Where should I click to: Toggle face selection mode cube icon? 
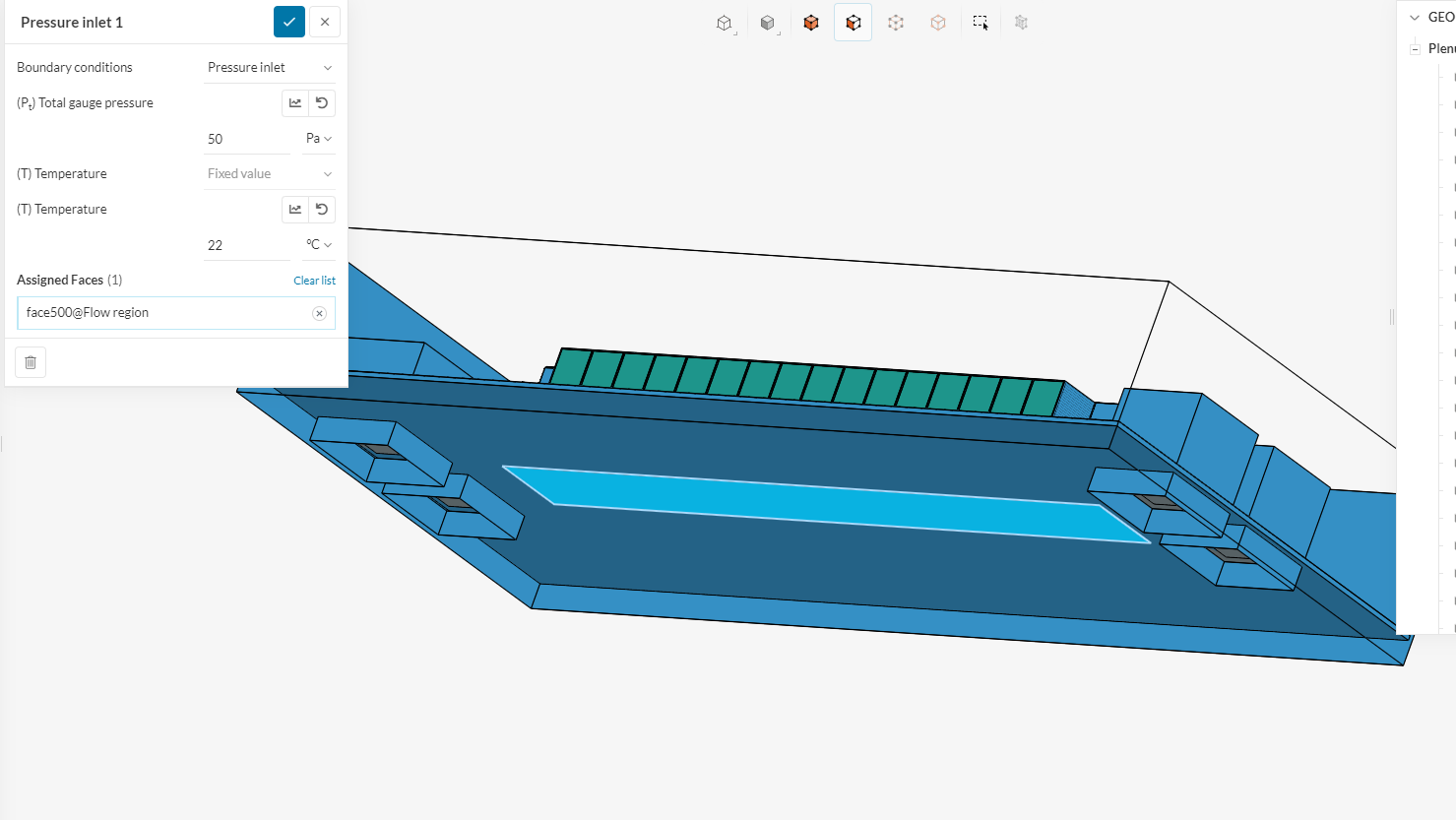[x=854, y=23]
